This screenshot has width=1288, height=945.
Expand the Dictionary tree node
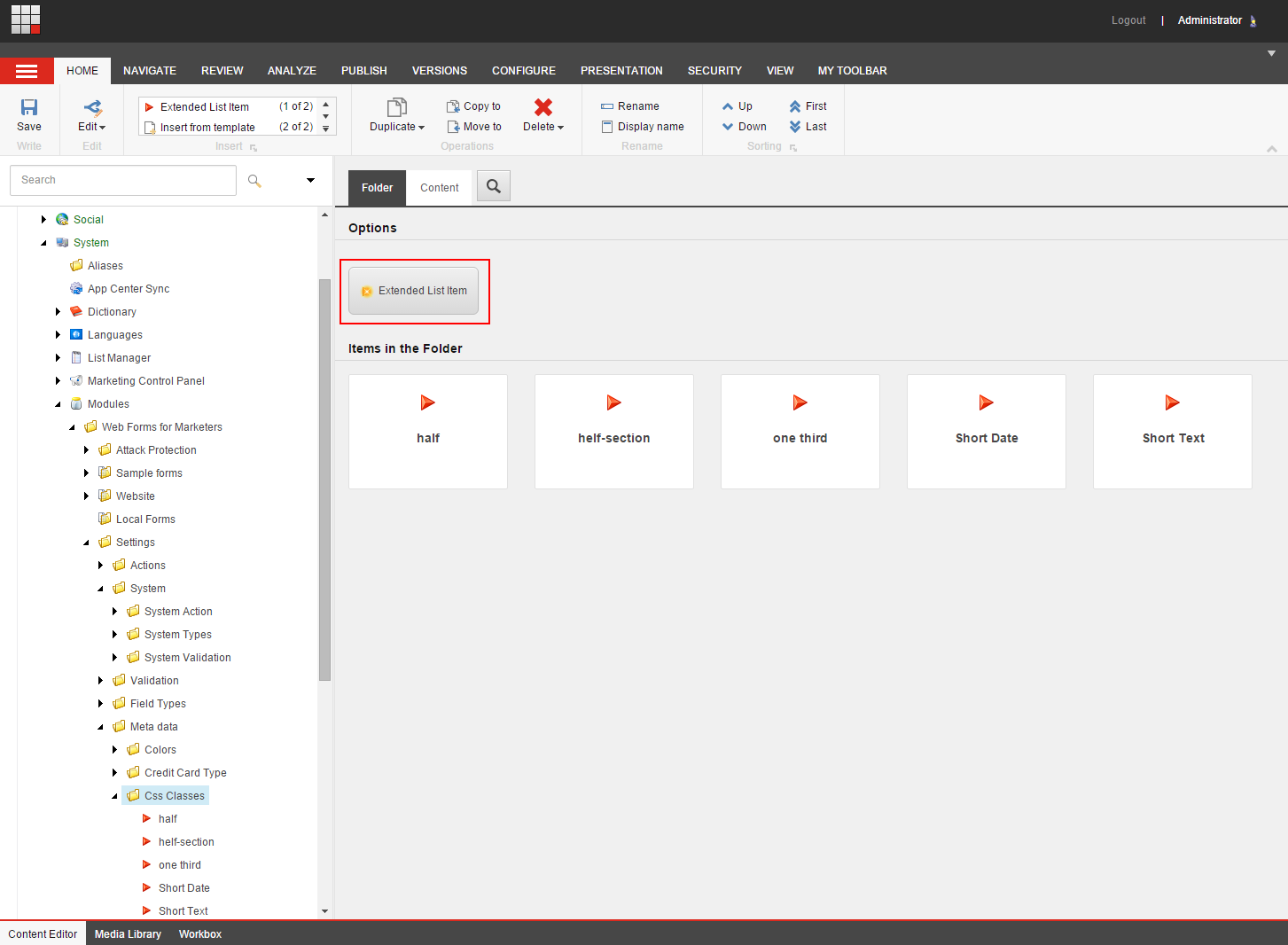(x=59, y=312)
